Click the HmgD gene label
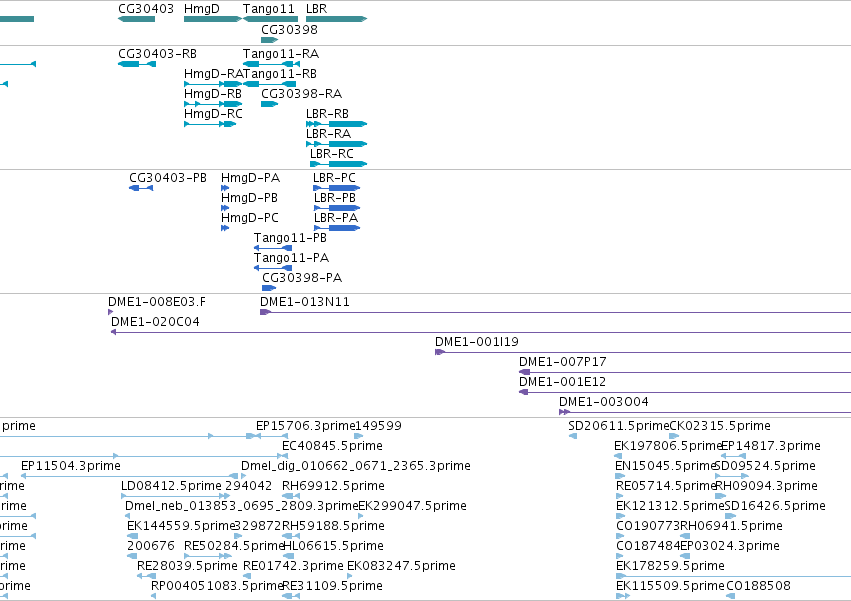 click(x=202, y=9)
